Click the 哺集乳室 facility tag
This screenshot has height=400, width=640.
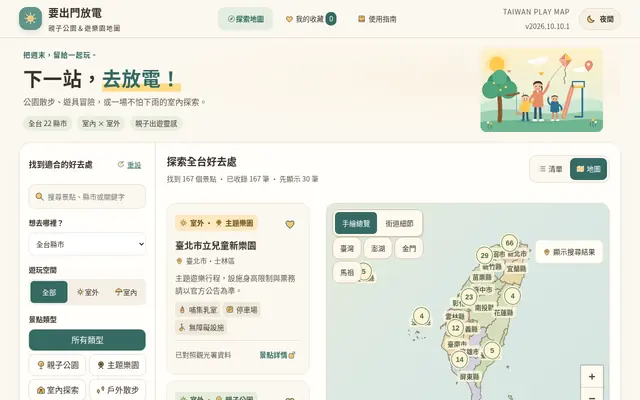198,310
